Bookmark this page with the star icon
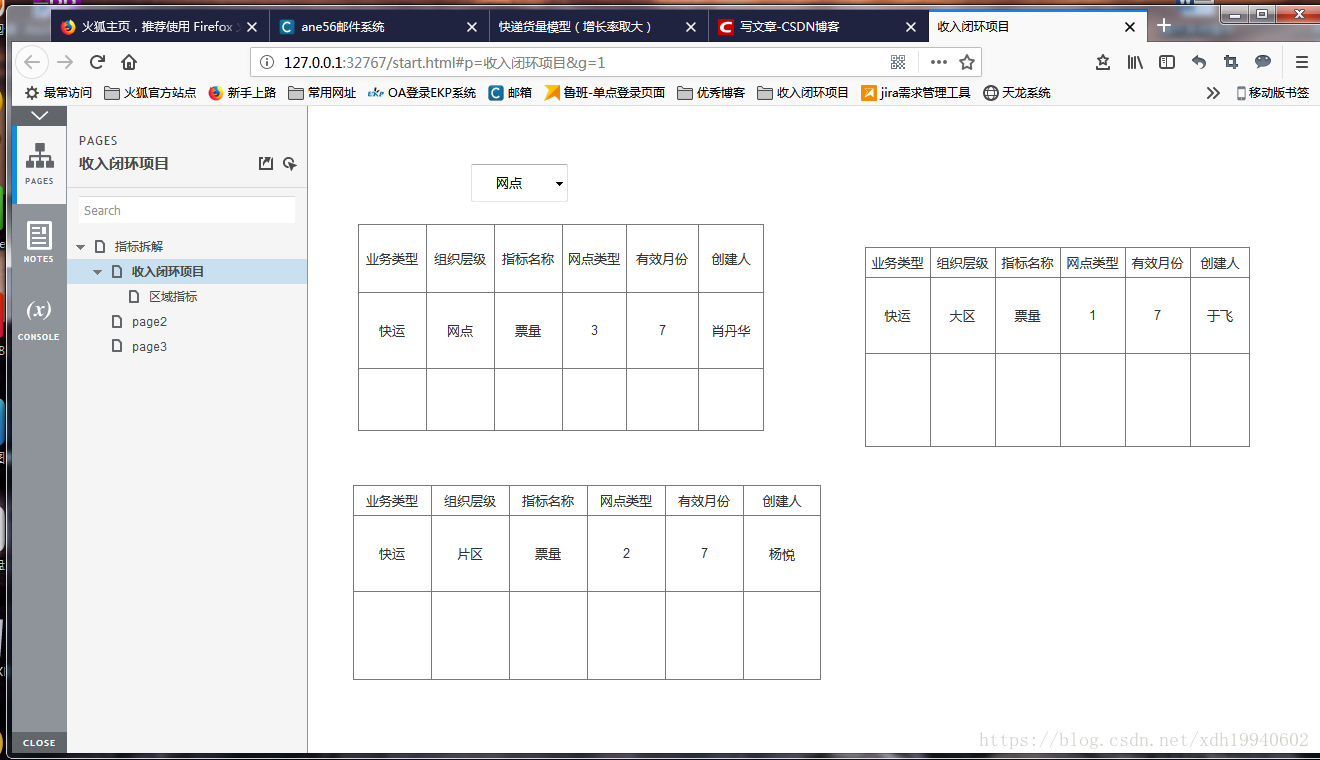The image size is (1320, 760). click(x=967, y=62)
